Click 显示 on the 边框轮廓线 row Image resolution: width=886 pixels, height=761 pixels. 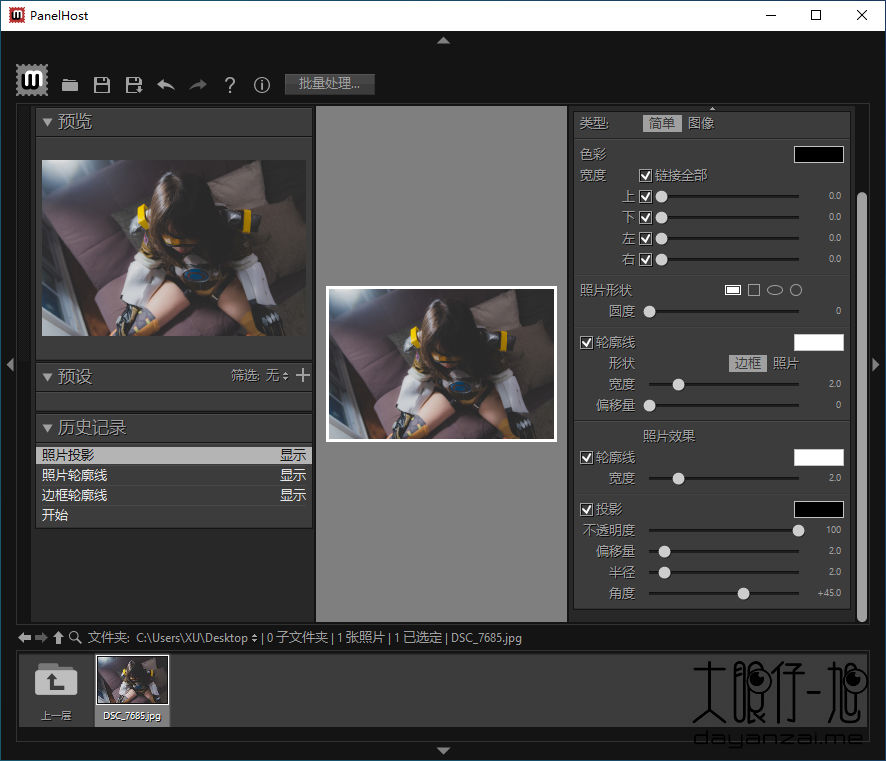(x=293, y=495)
